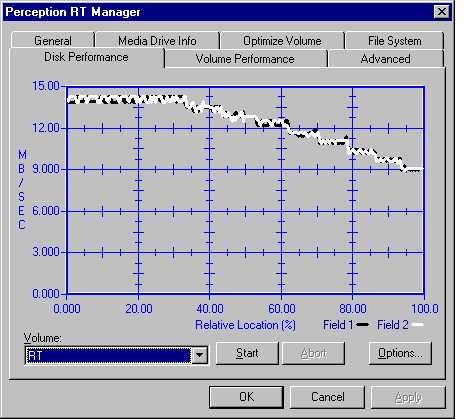Start the disk performance test
The height and width of the screenshot is (419, 475).
pos(247,353)
